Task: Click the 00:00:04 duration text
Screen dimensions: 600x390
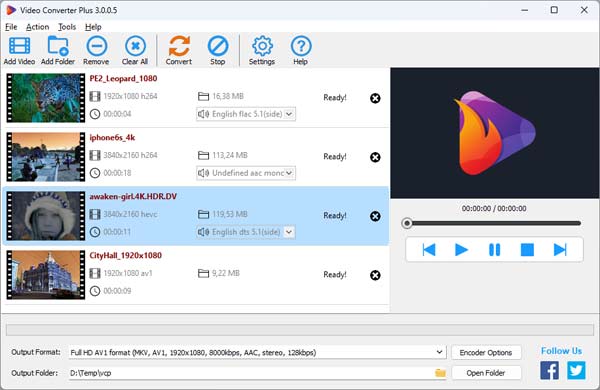Action: [x=117, y=114]
